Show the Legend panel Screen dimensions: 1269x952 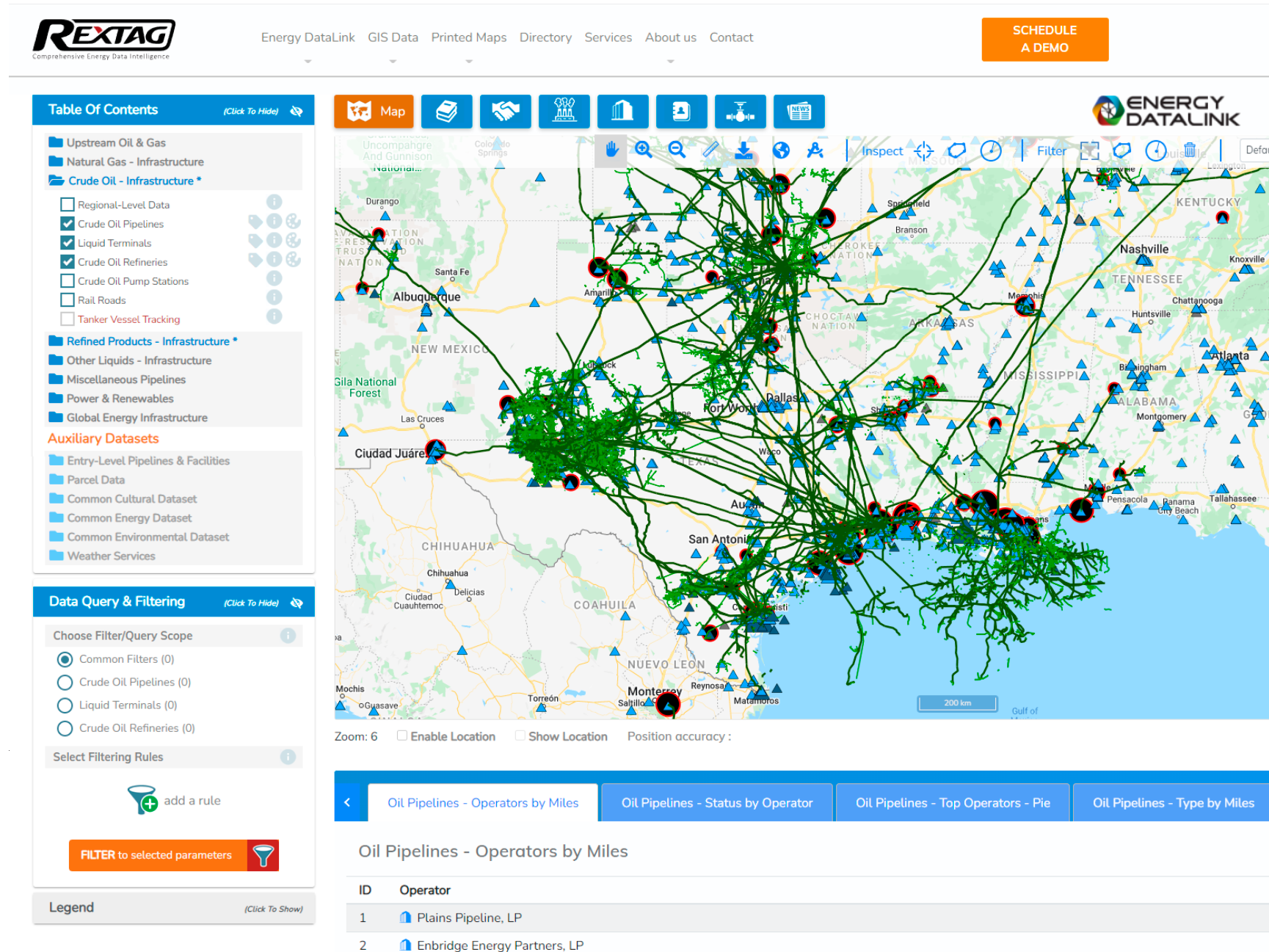pyautogui.click(x=174, y=908)
